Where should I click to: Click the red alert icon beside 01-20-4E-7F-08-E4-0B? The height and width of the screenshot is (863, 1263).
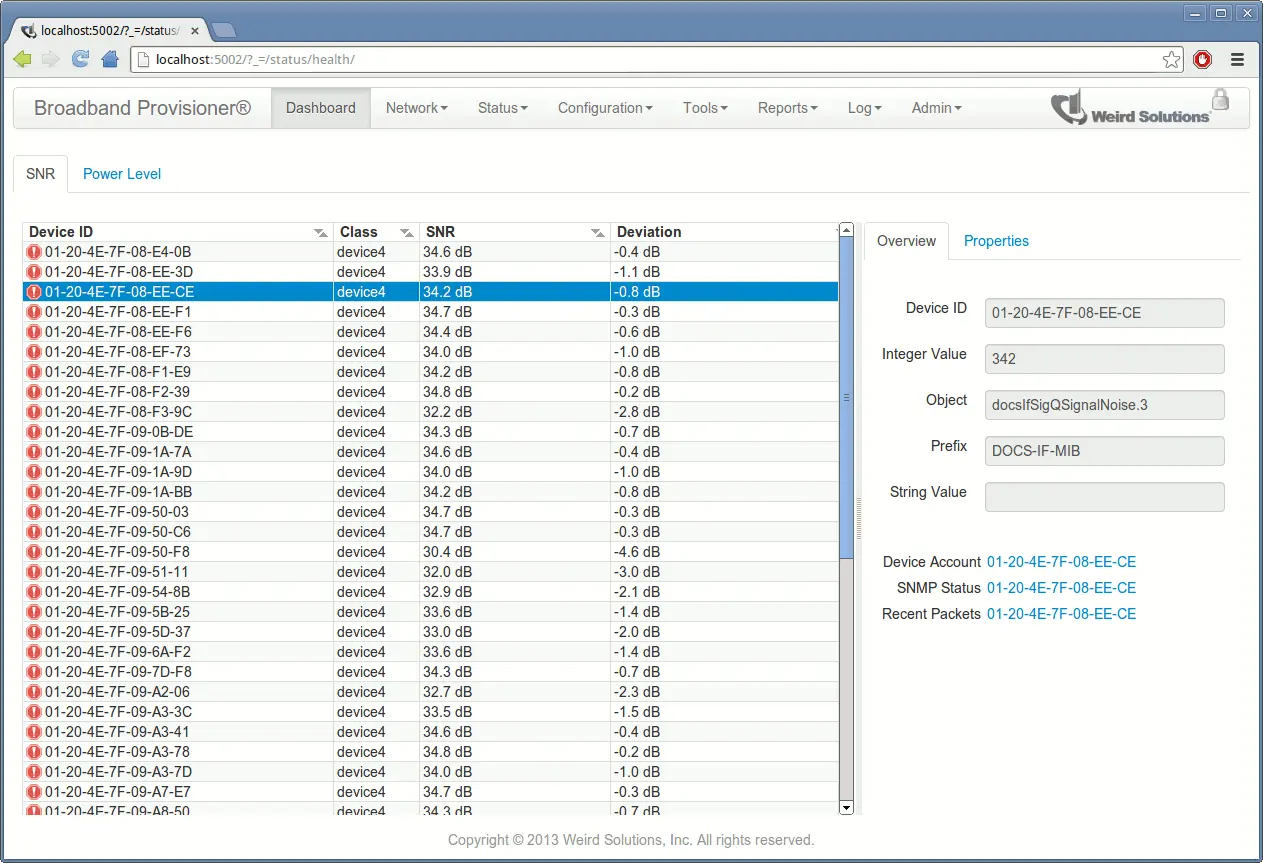pos(32,252)
